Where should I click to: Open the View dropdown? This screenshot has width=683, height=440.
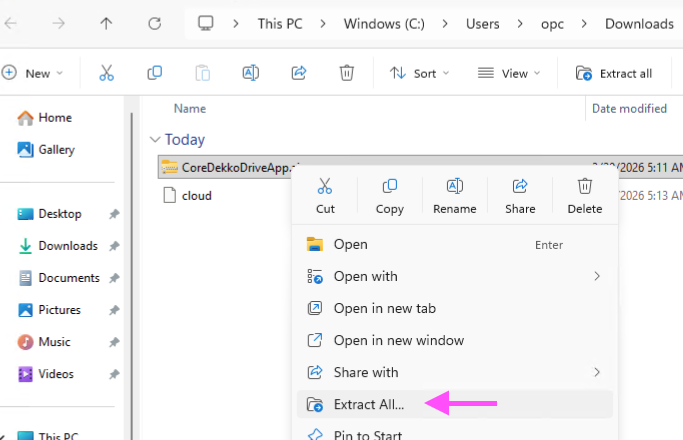coord(509,73)
